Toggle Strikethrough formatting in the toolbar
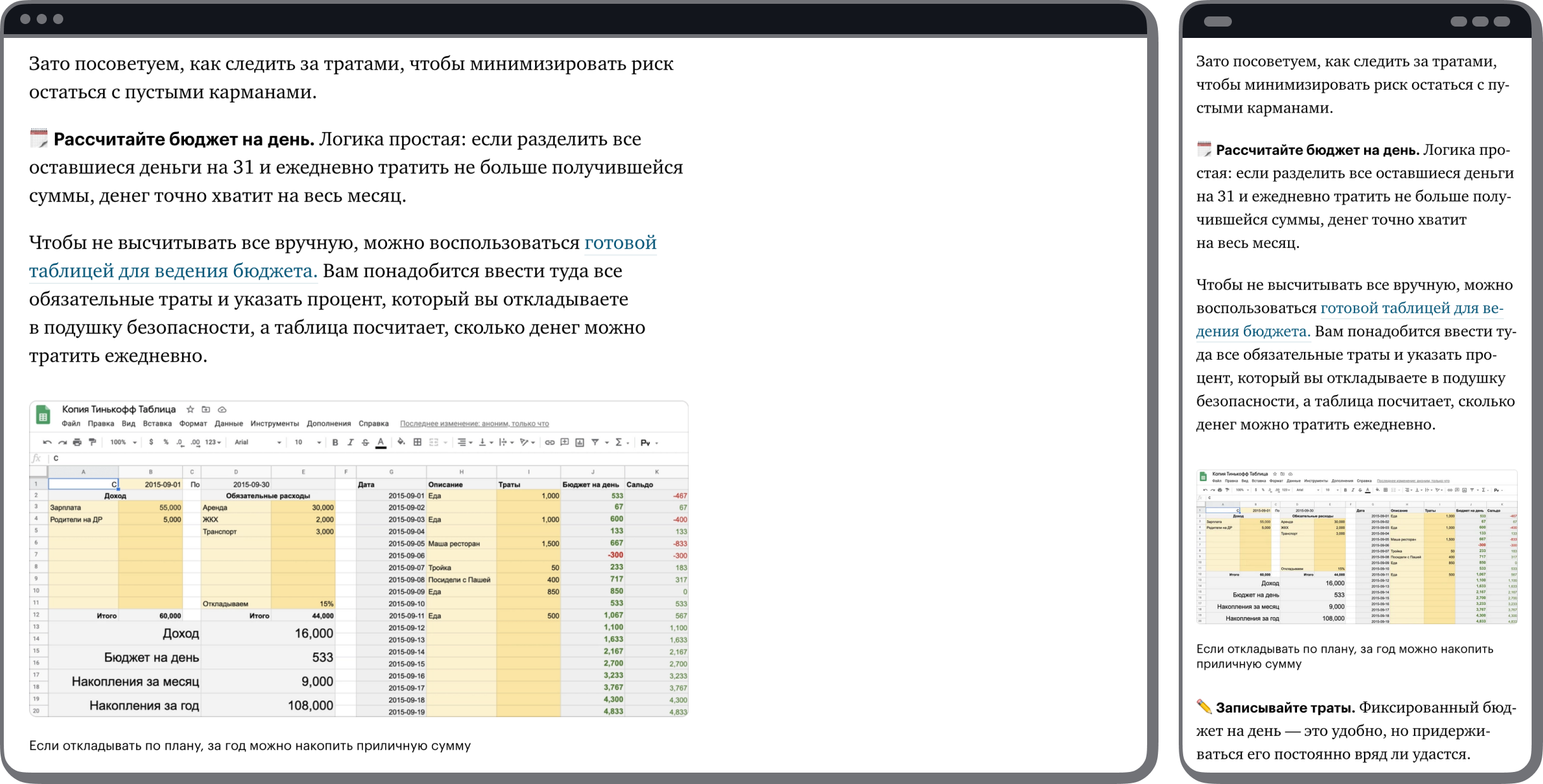Screen dimensions: 1543x784 coord(365,443)
